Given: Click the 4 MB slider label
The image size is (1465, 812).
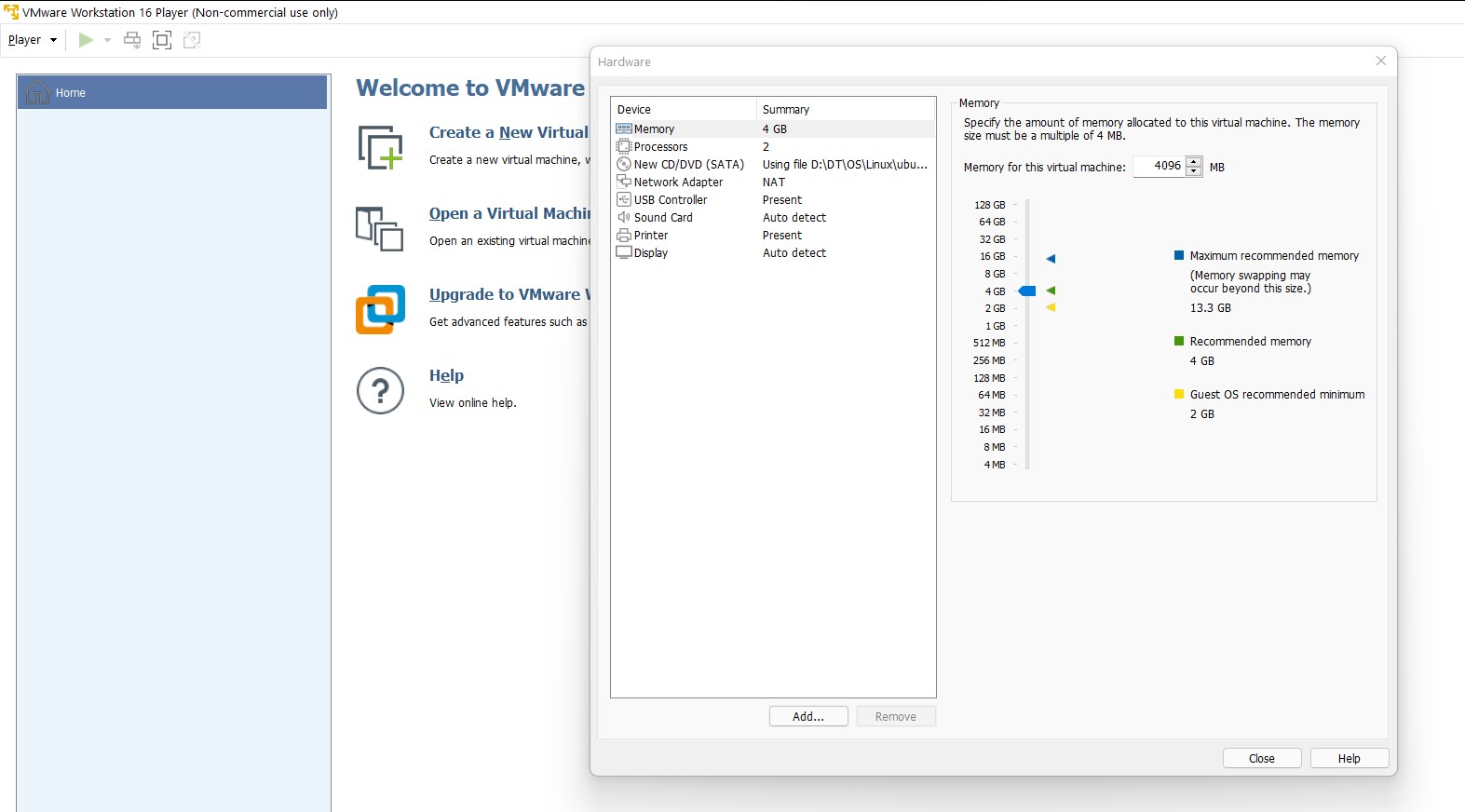Looking at the screenshot, I should (x=995, y=465).
